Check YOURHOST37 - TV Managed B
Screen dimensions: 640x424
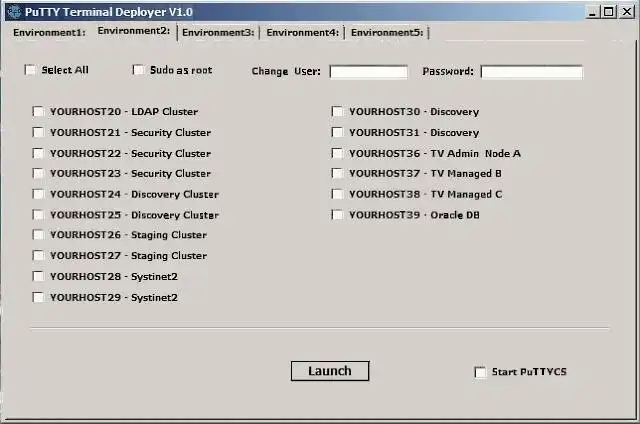(338, 173)
